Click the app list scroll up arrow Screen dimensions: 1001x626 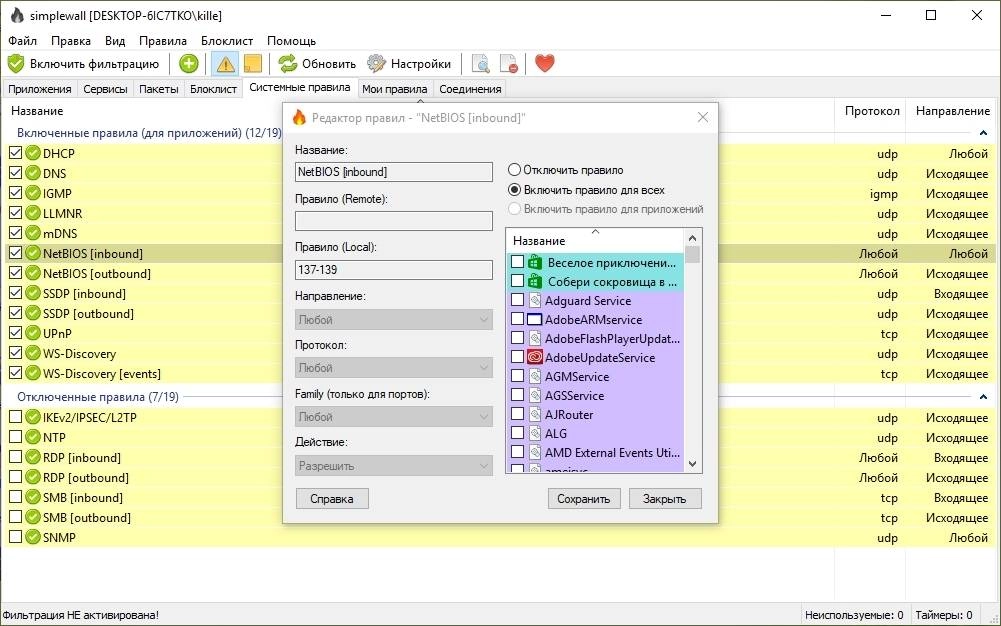tap(693, 237)
